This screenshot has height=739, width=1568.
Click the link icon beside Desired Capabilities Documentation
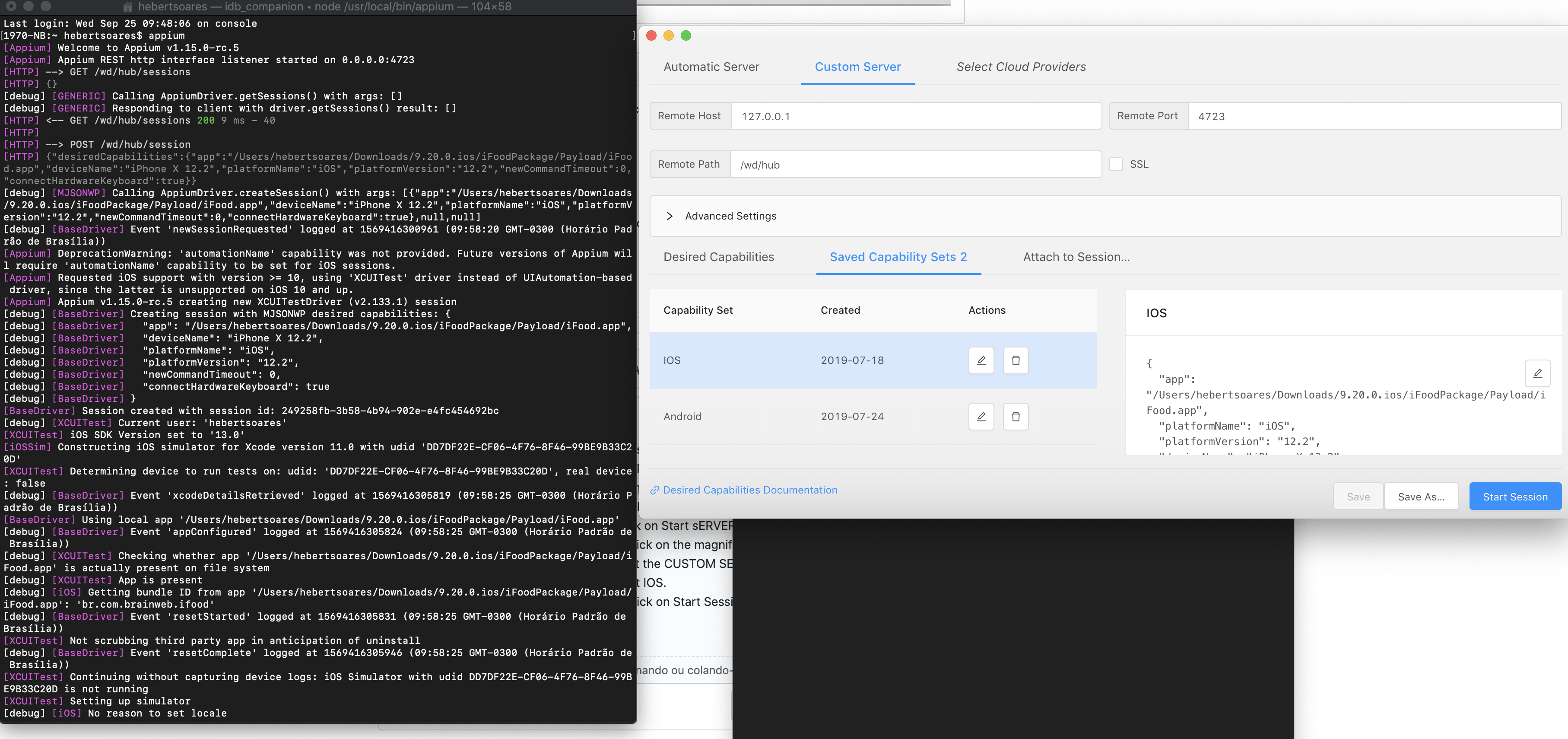[x=654, y=490]
